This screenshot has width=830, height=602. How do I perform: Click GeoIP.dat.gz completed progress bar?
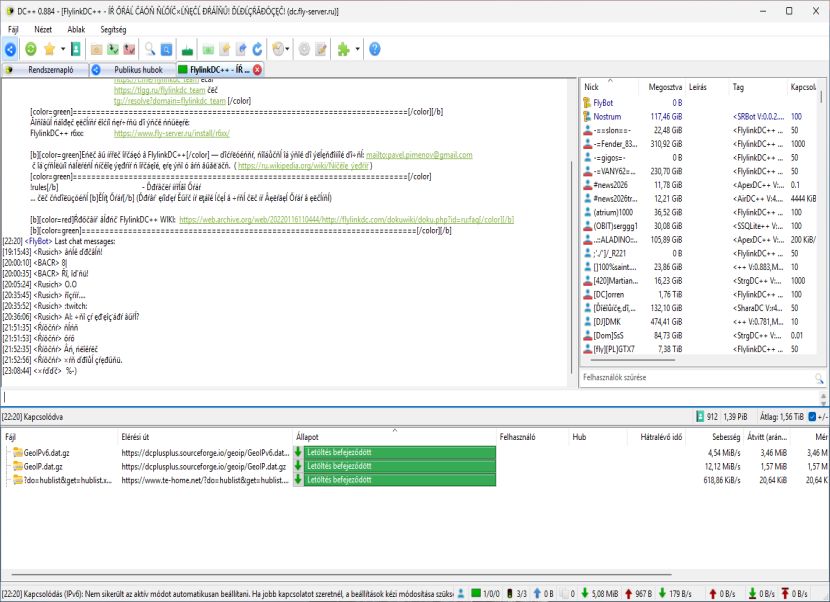[400, 466]
